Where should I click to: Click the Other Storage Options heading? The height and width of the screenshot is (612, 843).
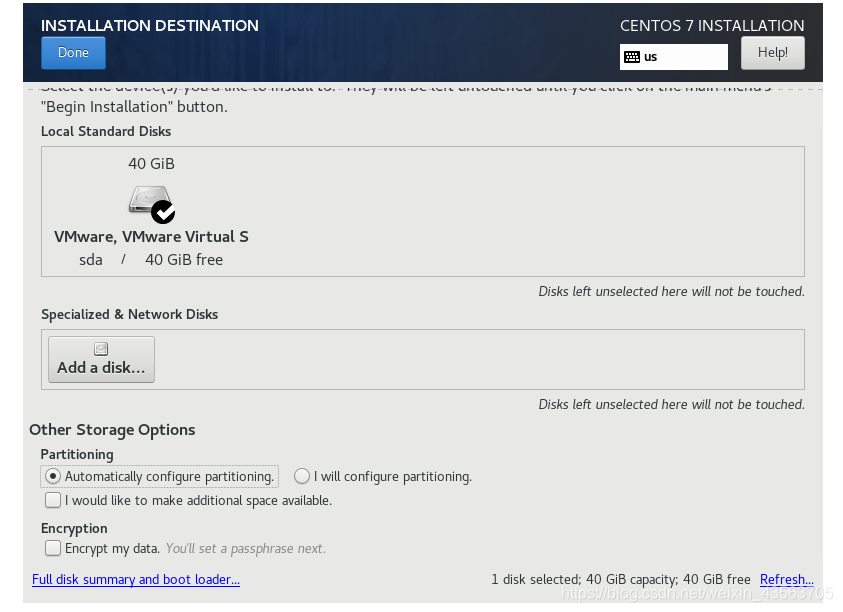[112, 430]
